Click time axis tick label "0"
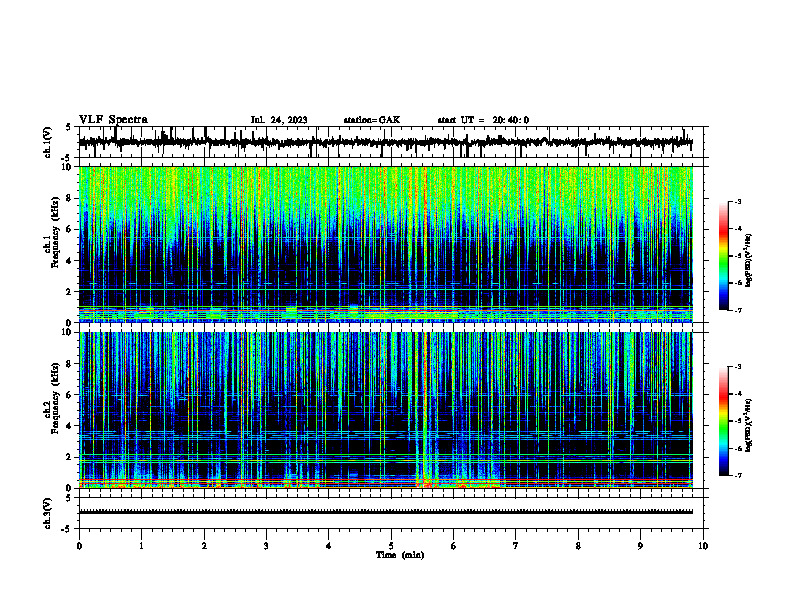Screen dimensions: 792x612 (79, 546)
